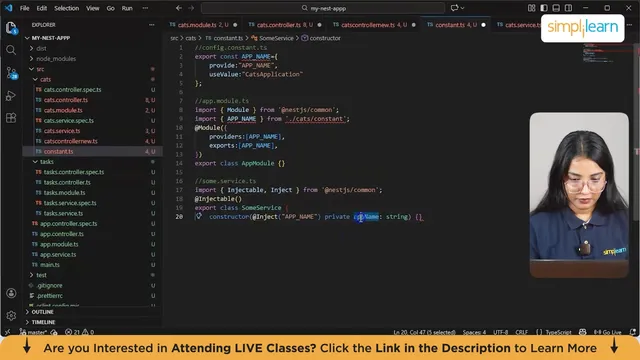This screenshot has height=360, width=640.
Task: Click the VS Code logo icon
Action: click(x=9, y=8)
